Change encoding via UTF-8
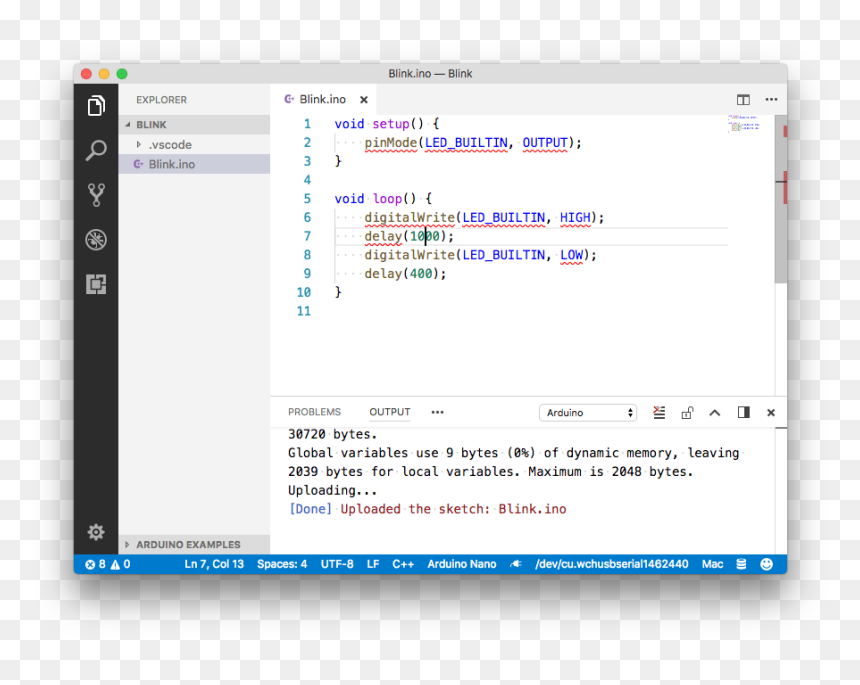Image resolution: width=860 pixels, height=685 pixels. (x=337, y=564)
